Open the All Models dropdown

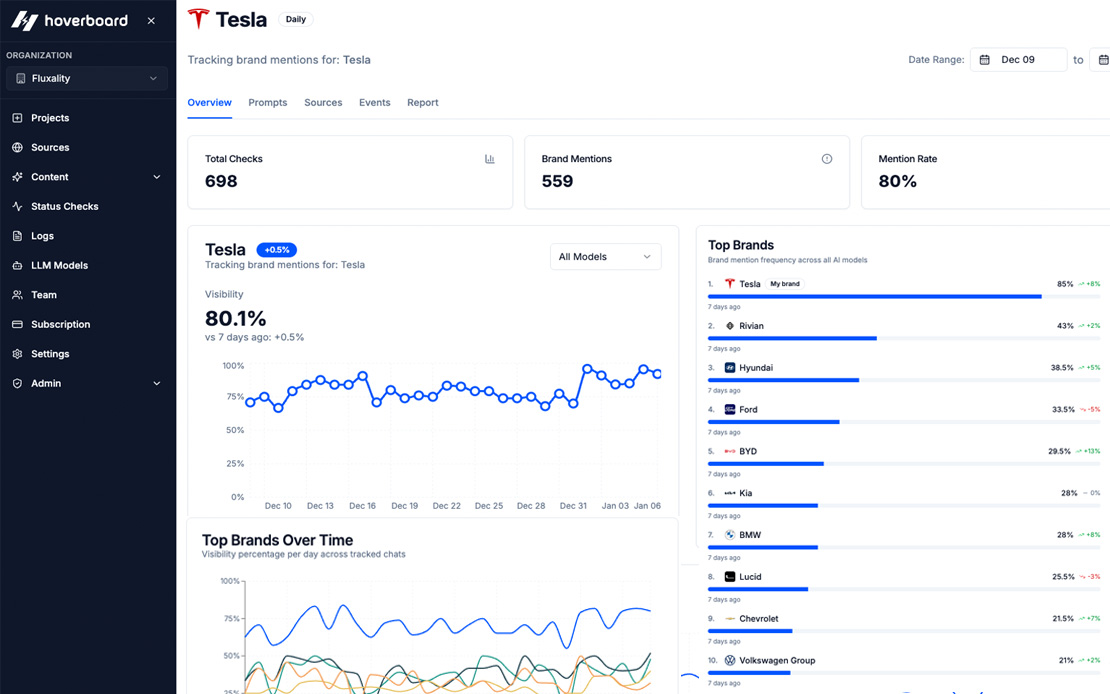(605, 256)
